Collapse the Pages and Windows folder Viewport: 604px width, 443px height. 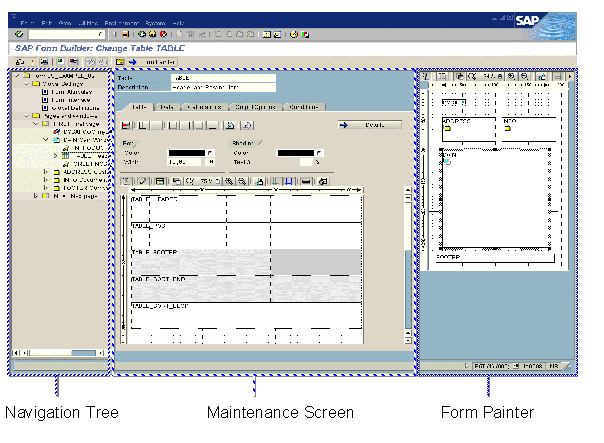point(27,115)
